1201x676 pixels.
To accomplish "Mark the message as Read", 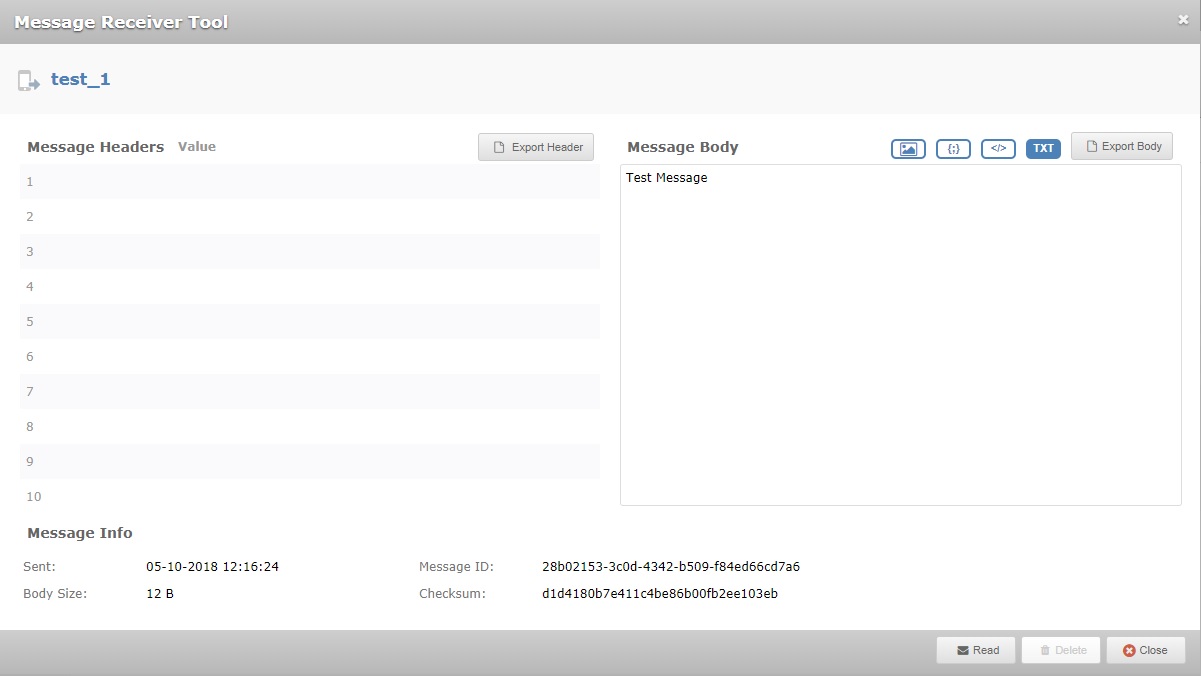I will (976, 650).
